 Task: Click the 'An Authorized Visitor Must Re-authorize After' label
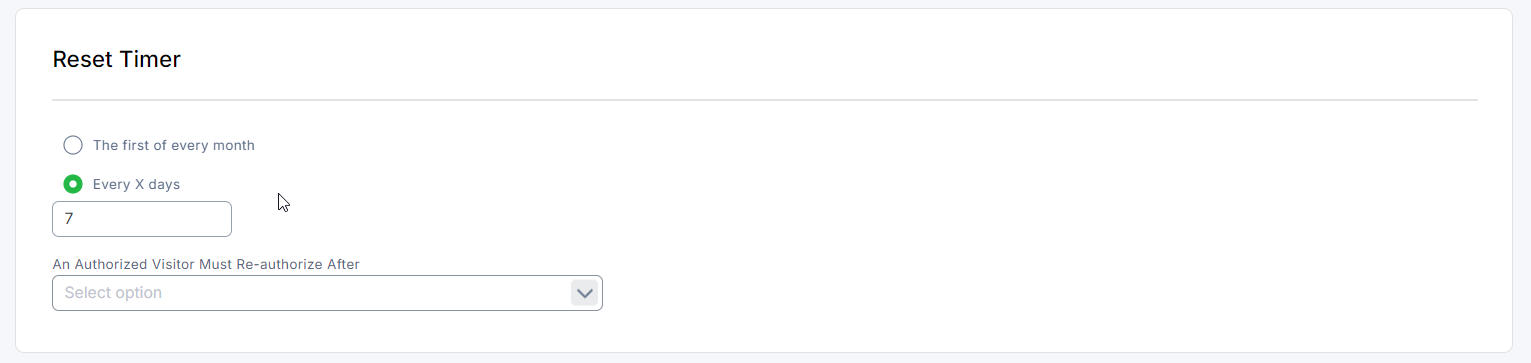coord(206,264)
